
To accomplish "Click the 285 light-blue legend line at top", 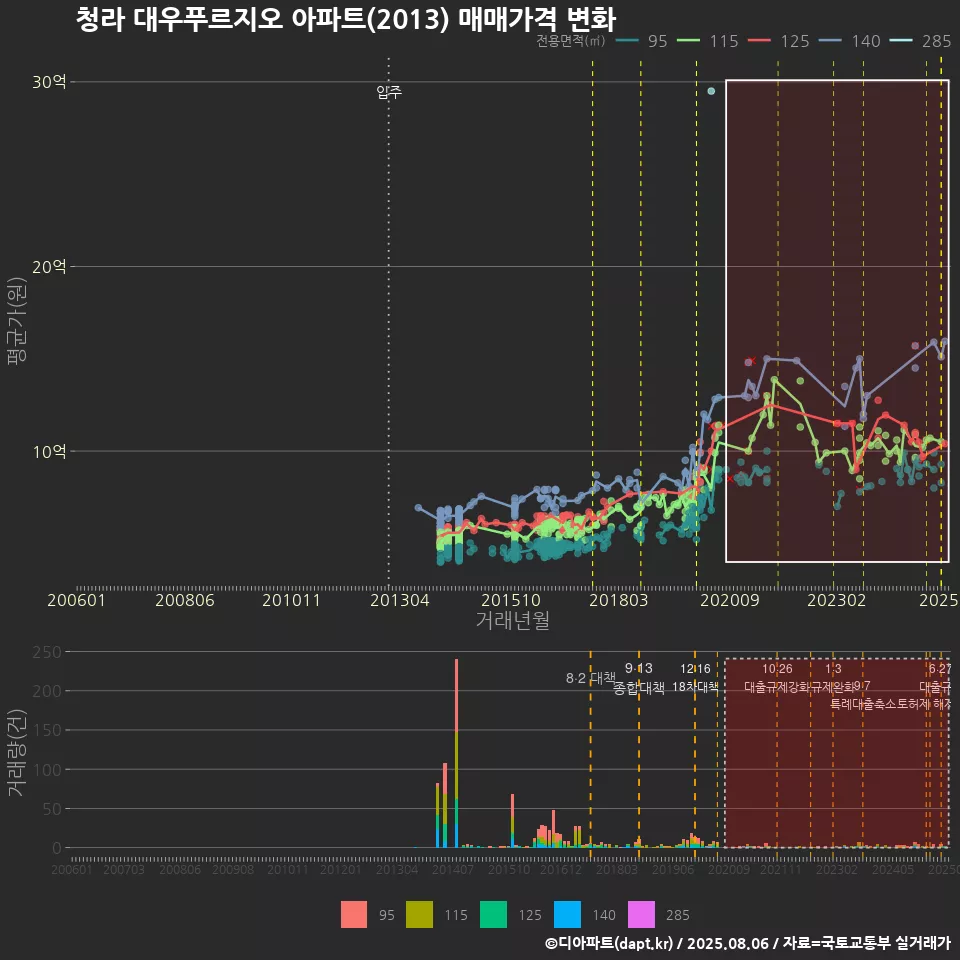I will point(901,41).
